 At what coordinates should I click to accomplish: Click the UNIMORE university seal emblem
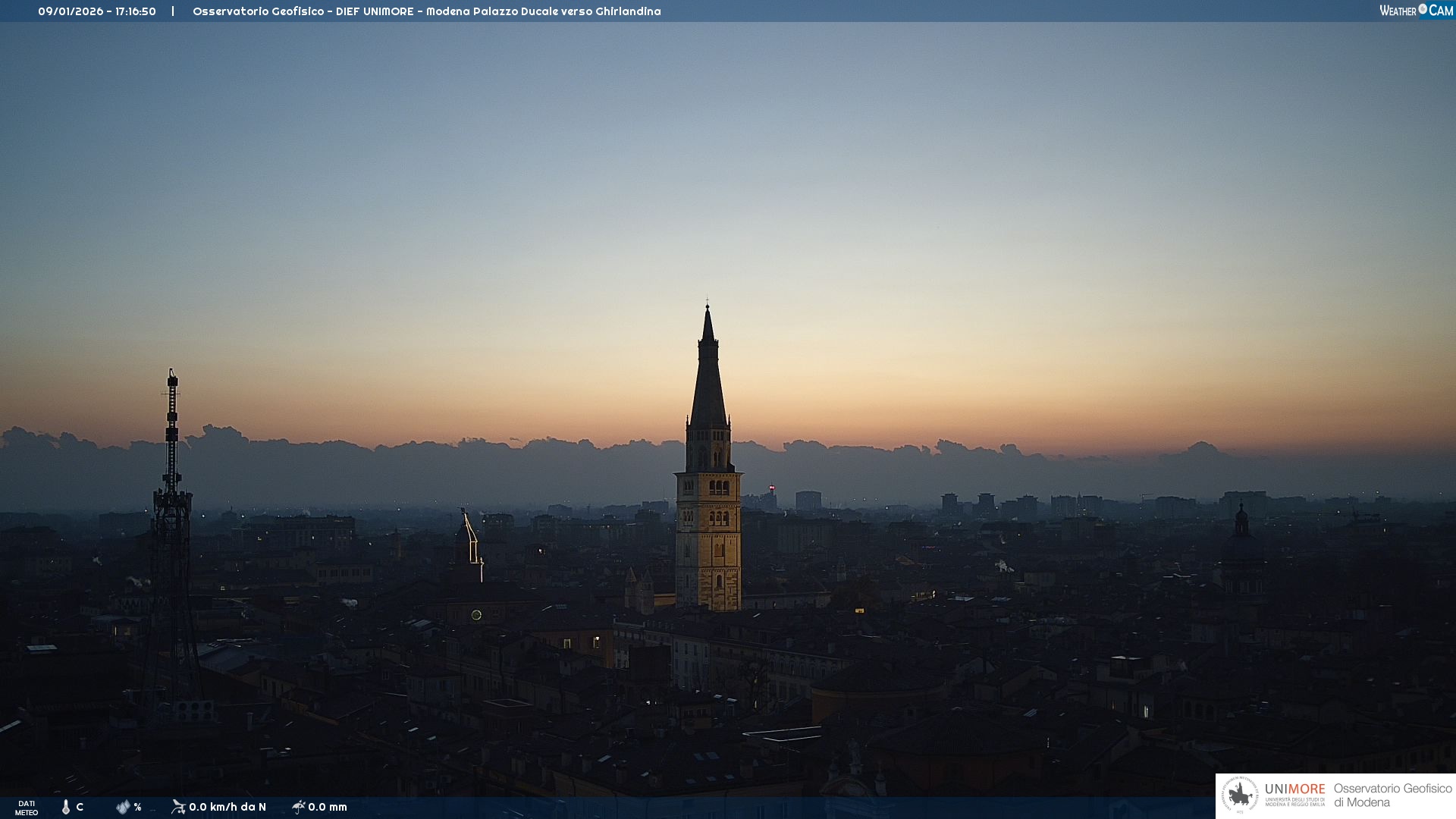point(1240,795)
